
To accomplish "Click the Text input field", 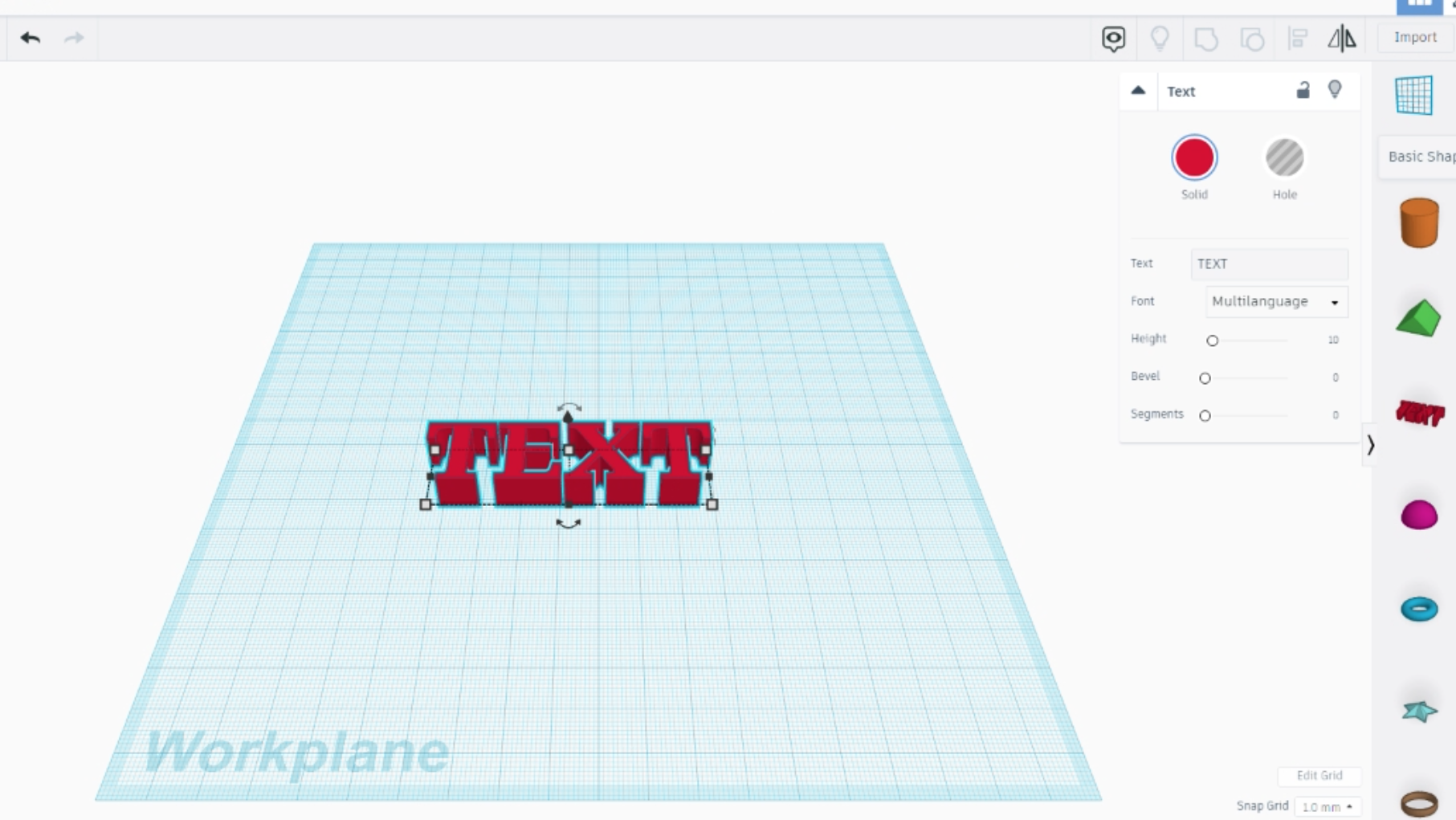I will 1269,263.
